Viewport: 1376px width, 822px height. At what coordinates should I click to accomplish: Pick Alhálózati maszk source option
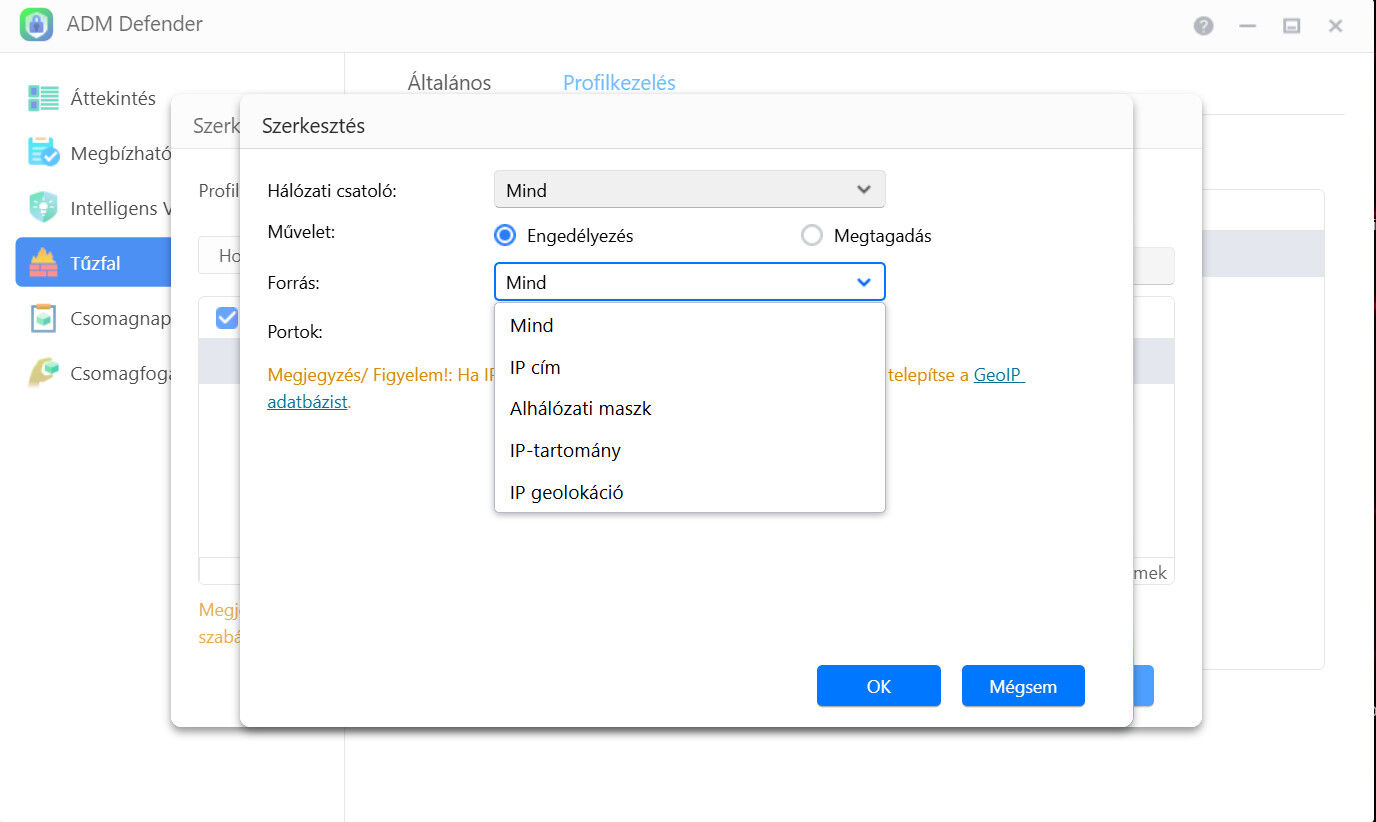[580, 409]
